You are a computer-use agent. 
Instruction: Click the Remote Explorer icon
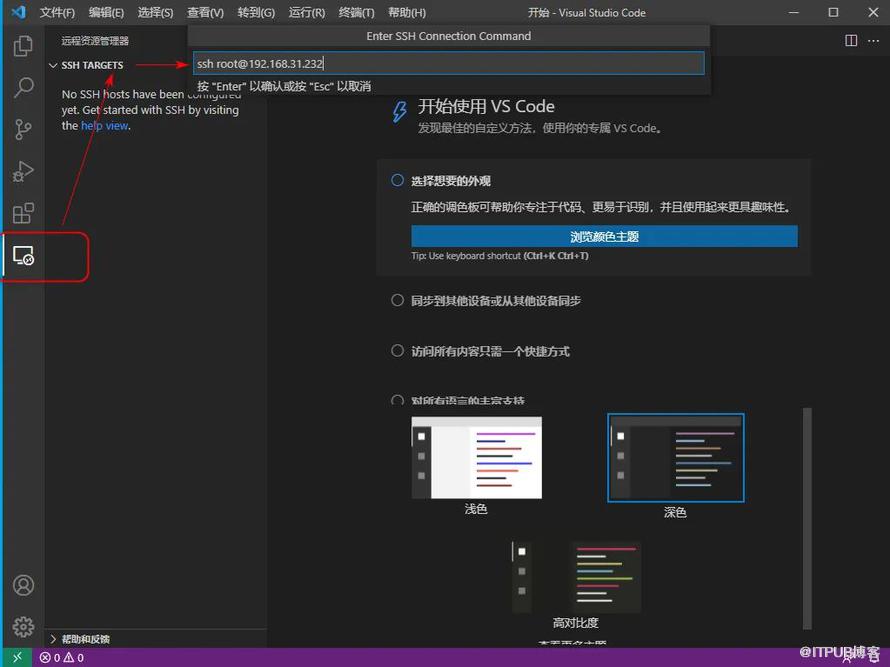(23, 257)
